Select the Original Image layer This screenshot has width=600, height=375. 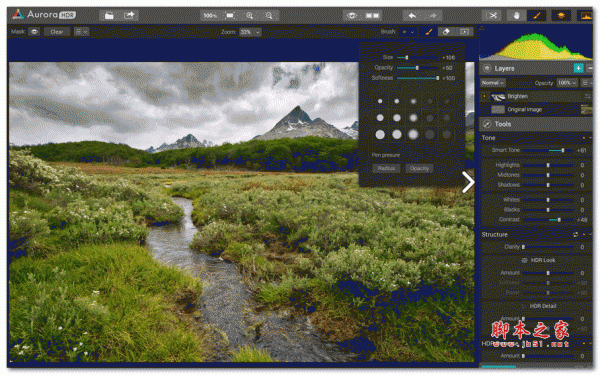(536, 110)
